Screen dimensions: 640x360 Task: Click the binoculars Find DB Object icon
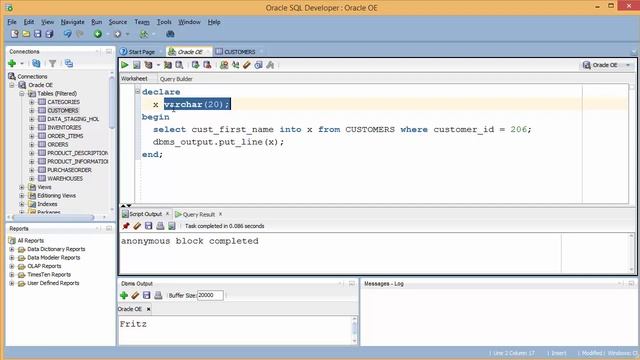[x=170, y=34]
